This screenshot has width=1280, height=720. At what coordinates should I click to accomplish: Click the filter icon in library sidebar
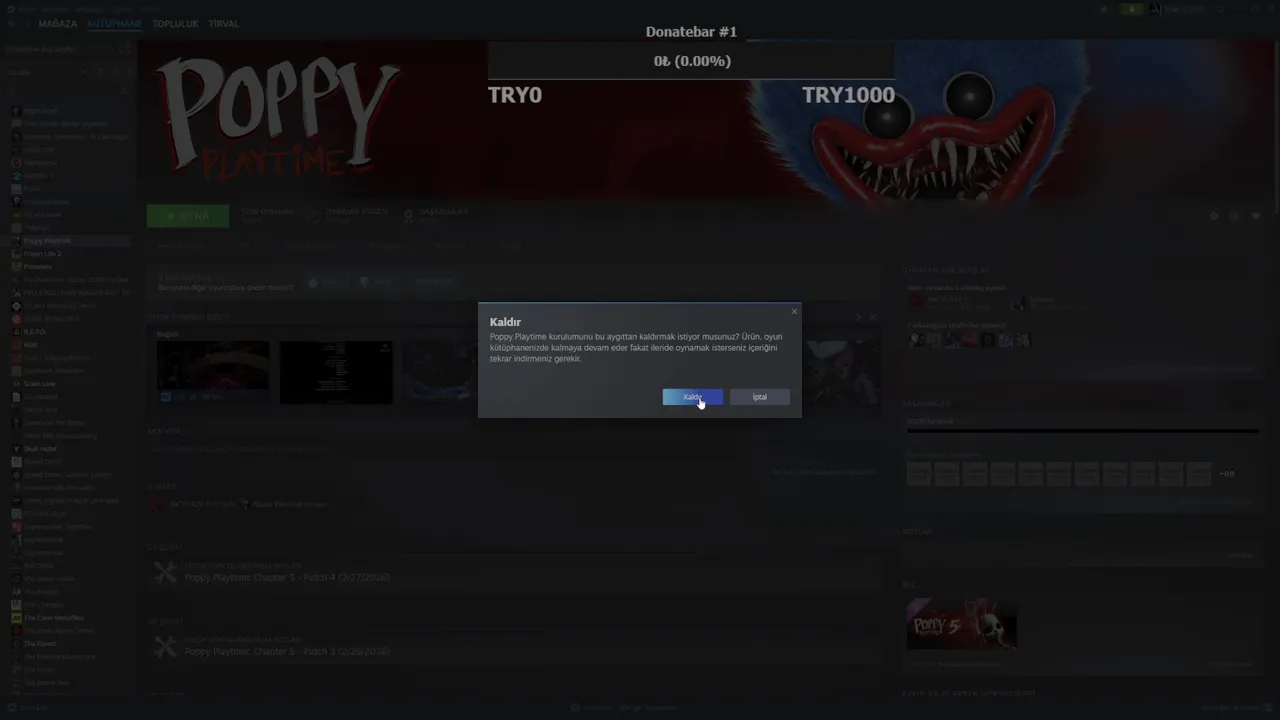point(125,90)
